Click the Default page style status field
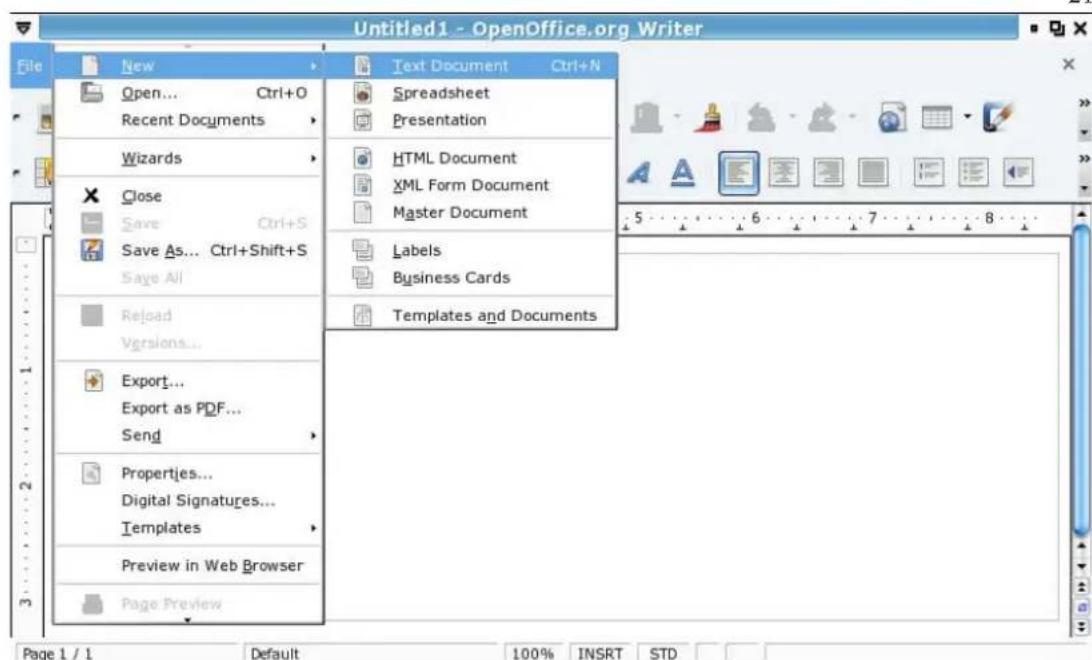The width and height of the screenshot is (1092, 660). (x=370, y=652)
